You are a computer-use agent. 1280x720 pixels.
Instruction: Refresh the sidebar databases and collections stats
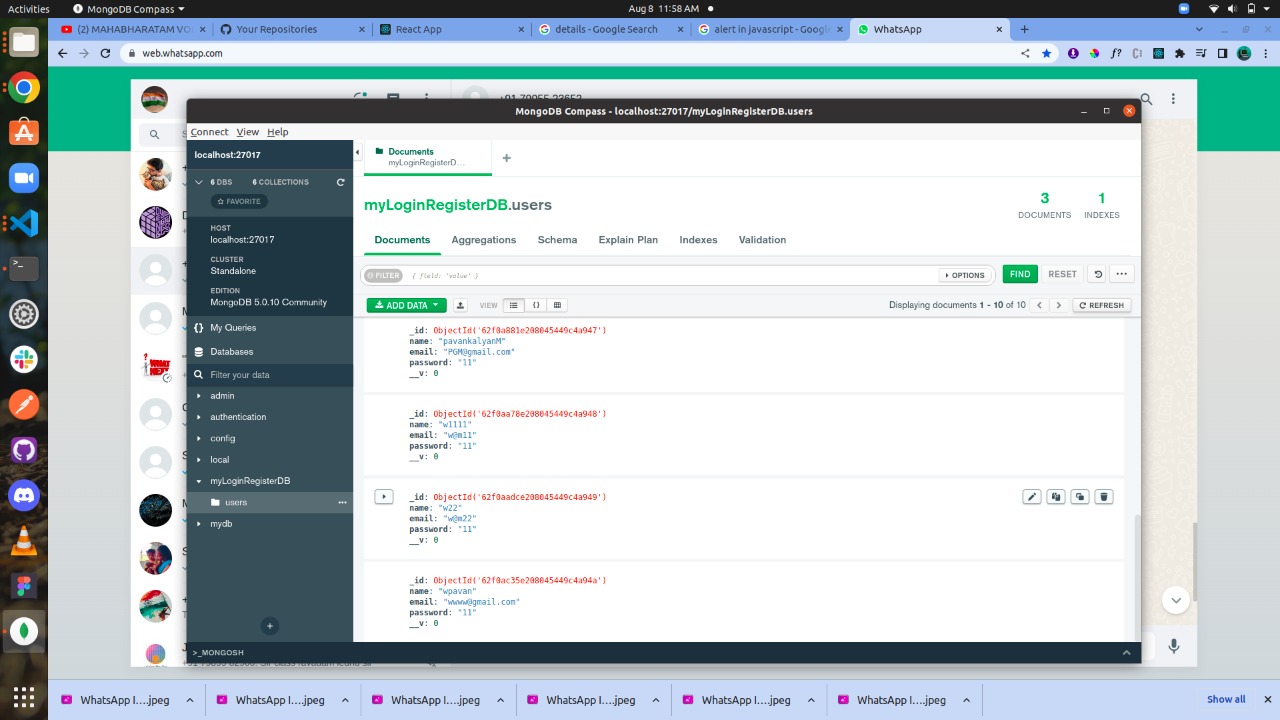tap(340, 182)
